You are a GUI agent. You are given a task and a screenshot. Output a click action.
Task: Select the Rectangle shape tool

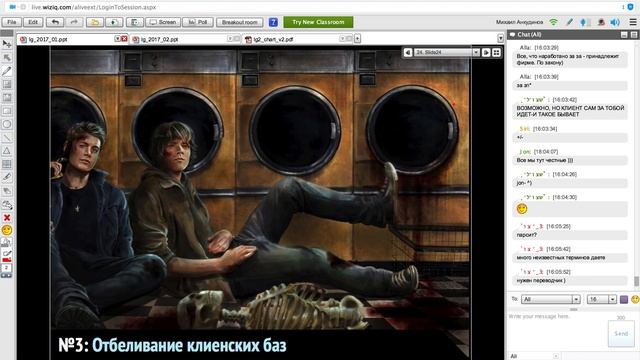pos(7,111)
